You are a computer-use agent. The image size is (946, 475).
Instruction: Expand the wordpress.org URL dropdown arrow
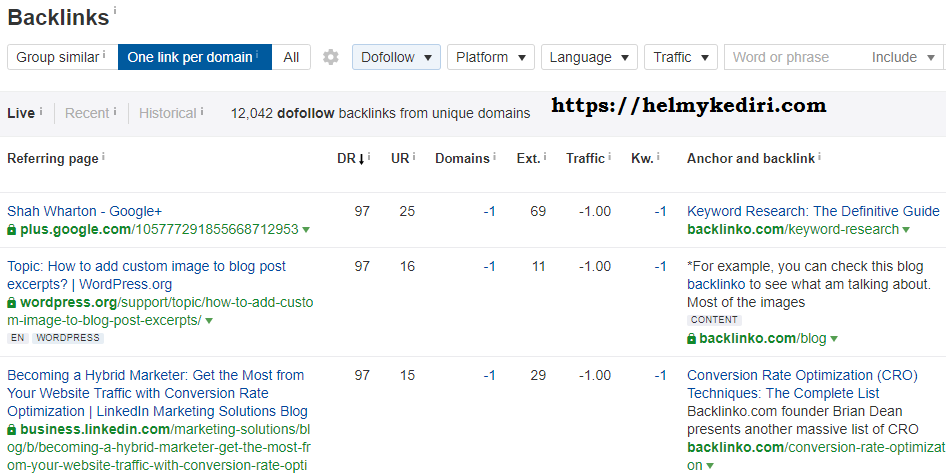pyautogui.click(x=209, y=321)
